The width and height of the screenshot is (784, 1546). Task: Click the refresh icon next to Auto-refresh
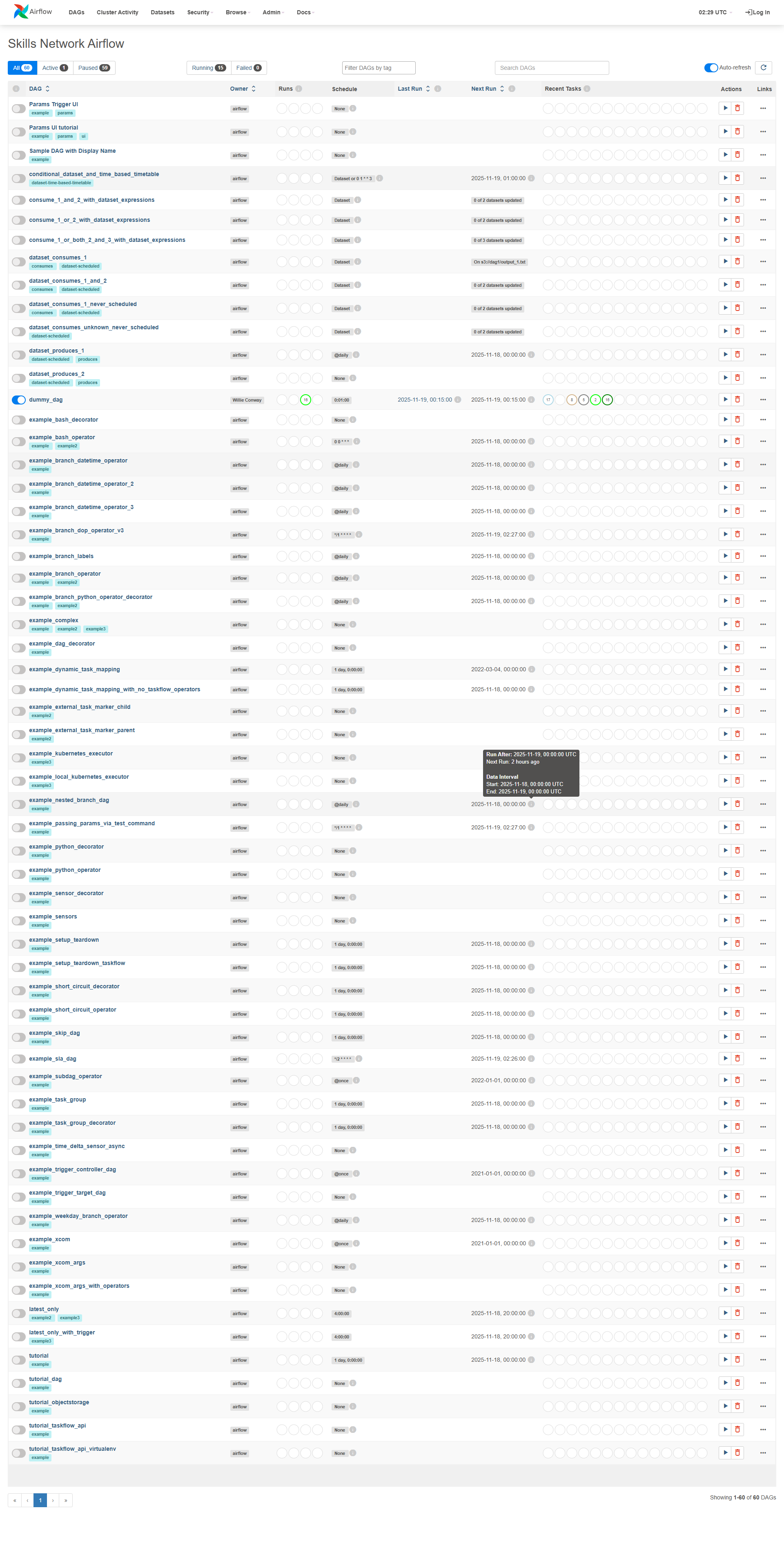click(x=763, y=68)
